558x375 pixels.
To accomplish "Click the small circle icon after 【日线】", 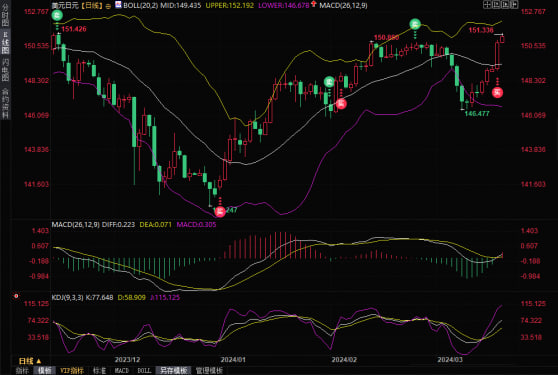I will (108, 6).
